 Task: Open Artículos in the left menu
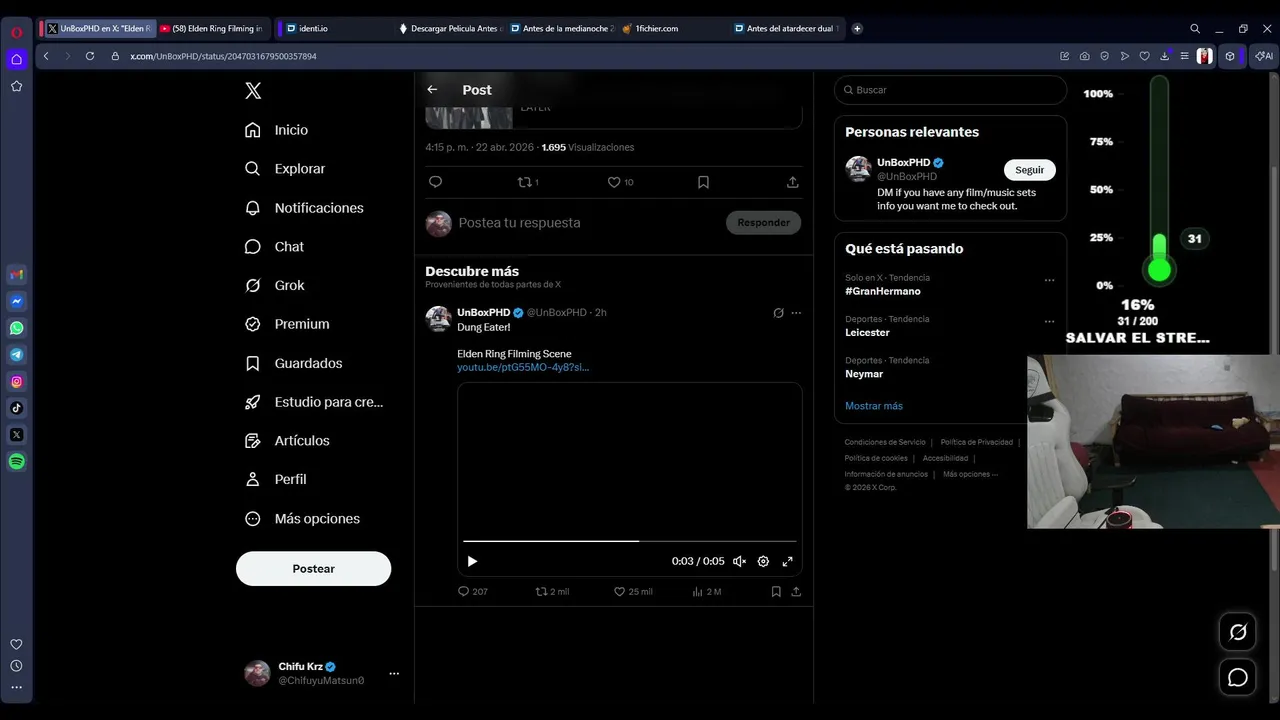click(287, 441)
